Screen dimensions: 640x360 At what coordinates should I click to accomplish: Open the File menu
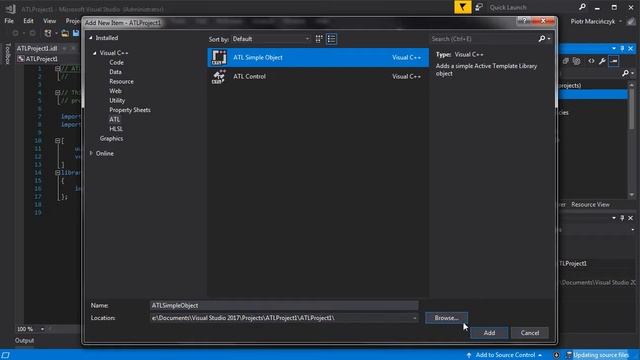(x=9, y=21)
